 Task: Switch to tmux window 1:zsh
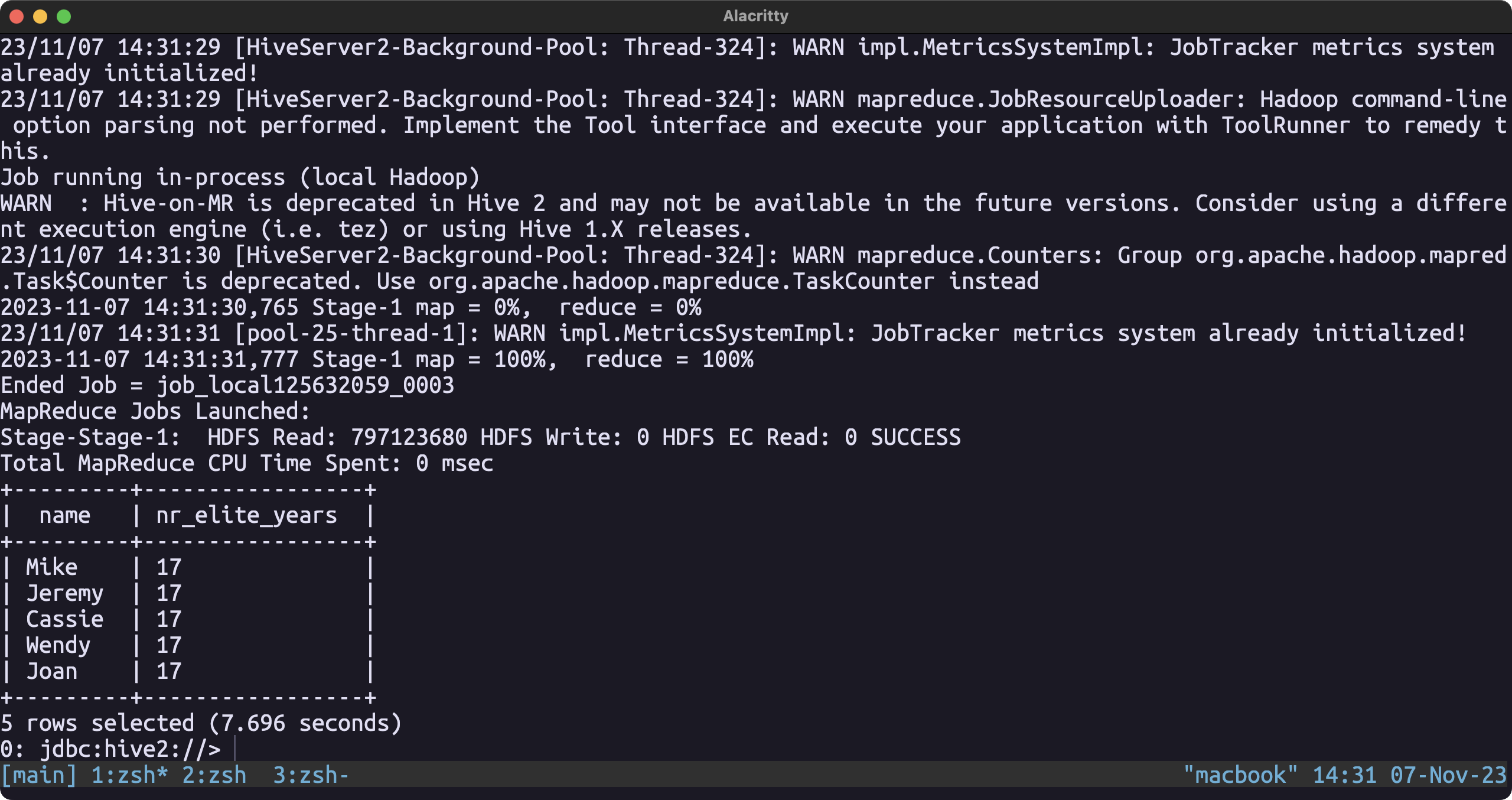coord(129,775)
